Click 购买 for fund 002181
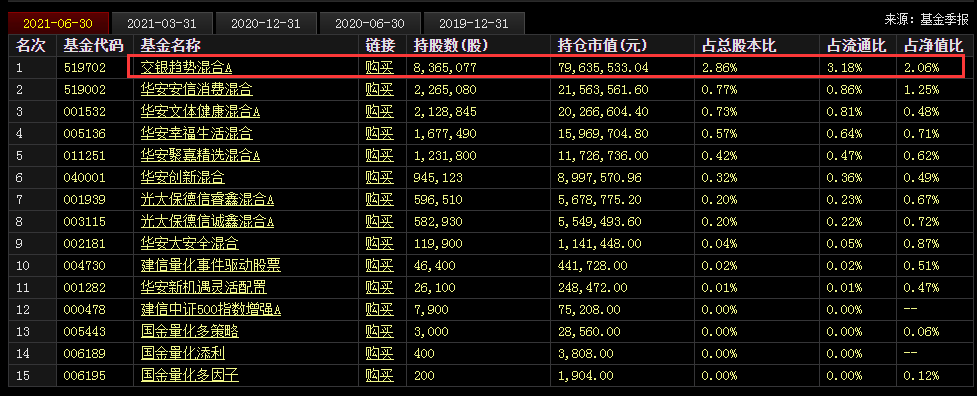The width and height of the screenshot is (977, 396). click(x=379, y=244)
